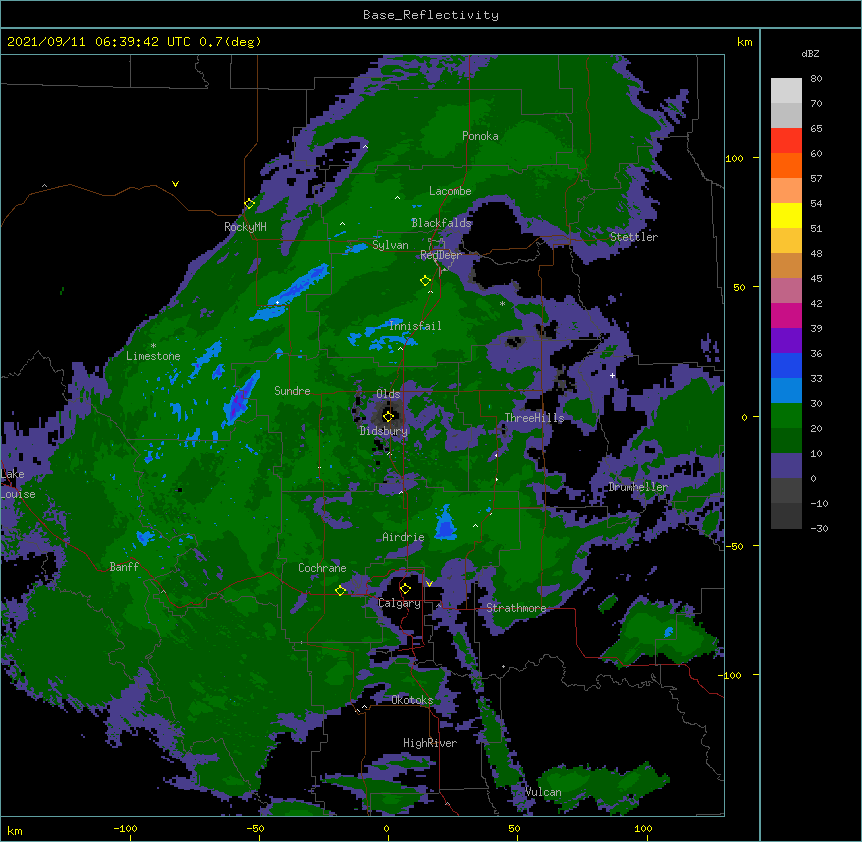The height and width of the screenshot is (842, 862).
Task: Click the 45 value on the dBZ legend
Action: 816,278
